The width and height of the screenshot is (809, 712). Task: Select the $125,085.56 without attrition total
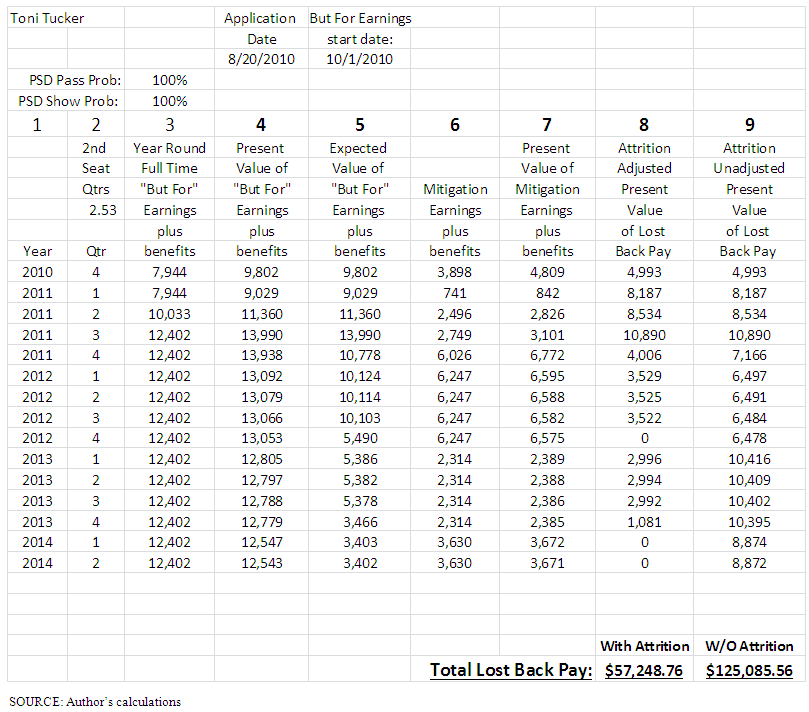(x=749, y=670)
